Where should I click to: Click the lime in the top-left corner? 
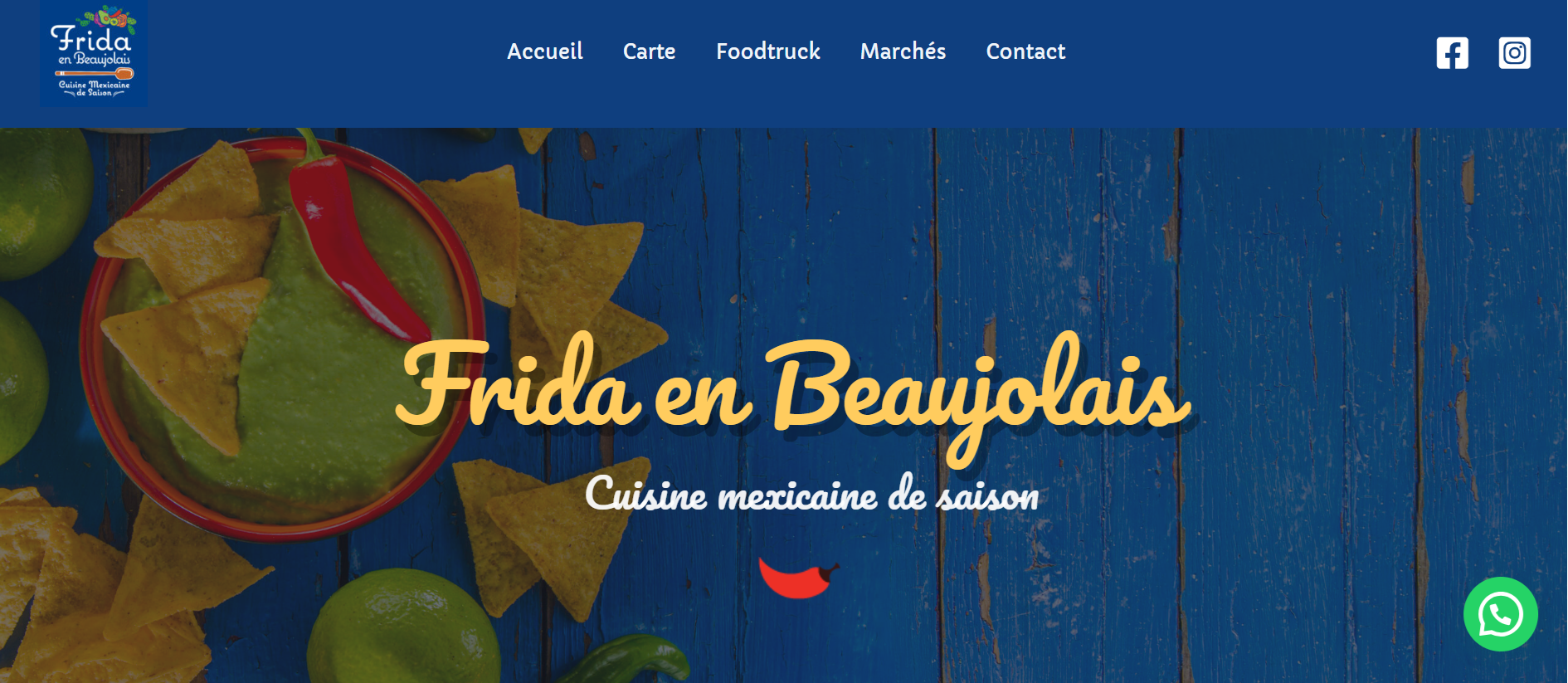tap(41, 203)
